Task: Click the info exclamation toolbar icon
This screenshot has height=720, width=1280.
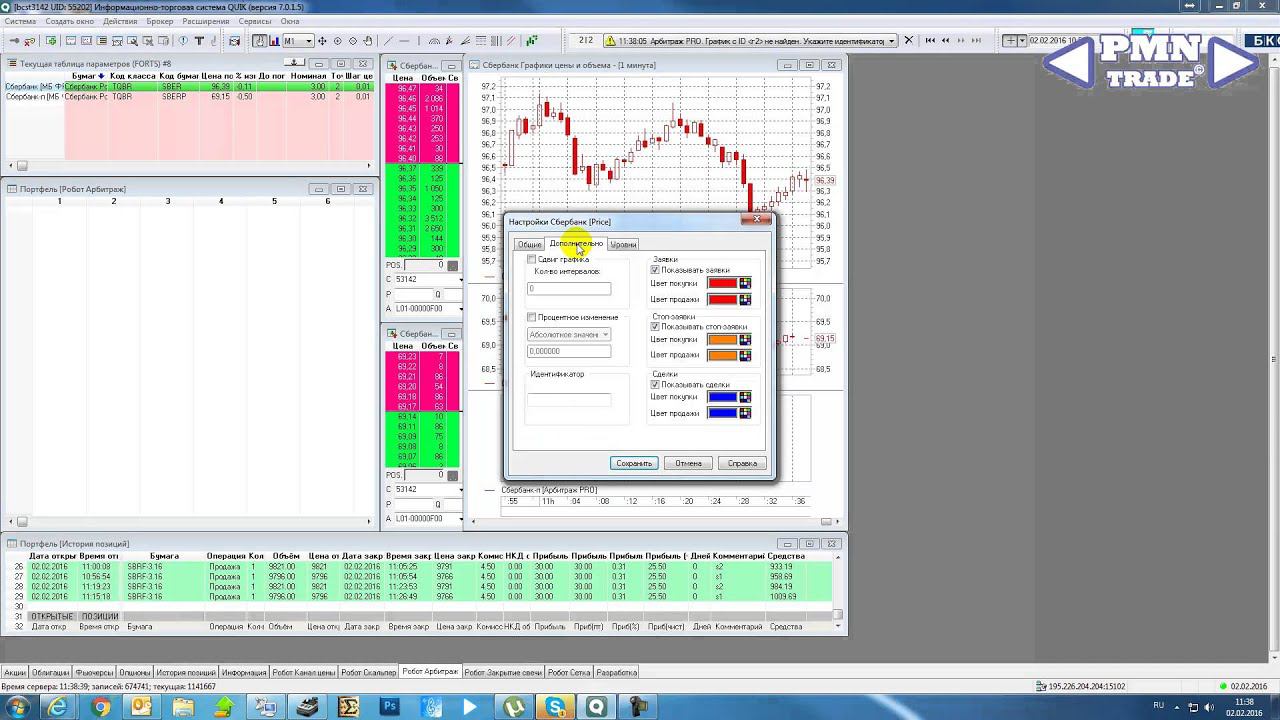Action: click(183, 41)
